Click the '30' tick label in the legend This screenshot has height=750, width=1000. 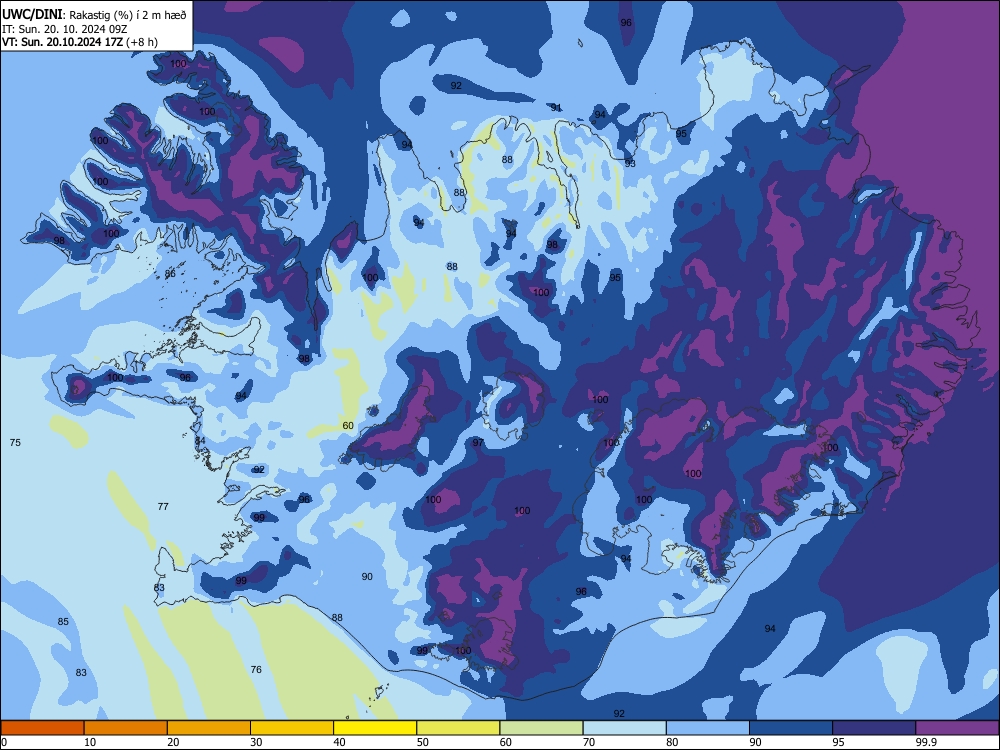[x=256, y=742]
